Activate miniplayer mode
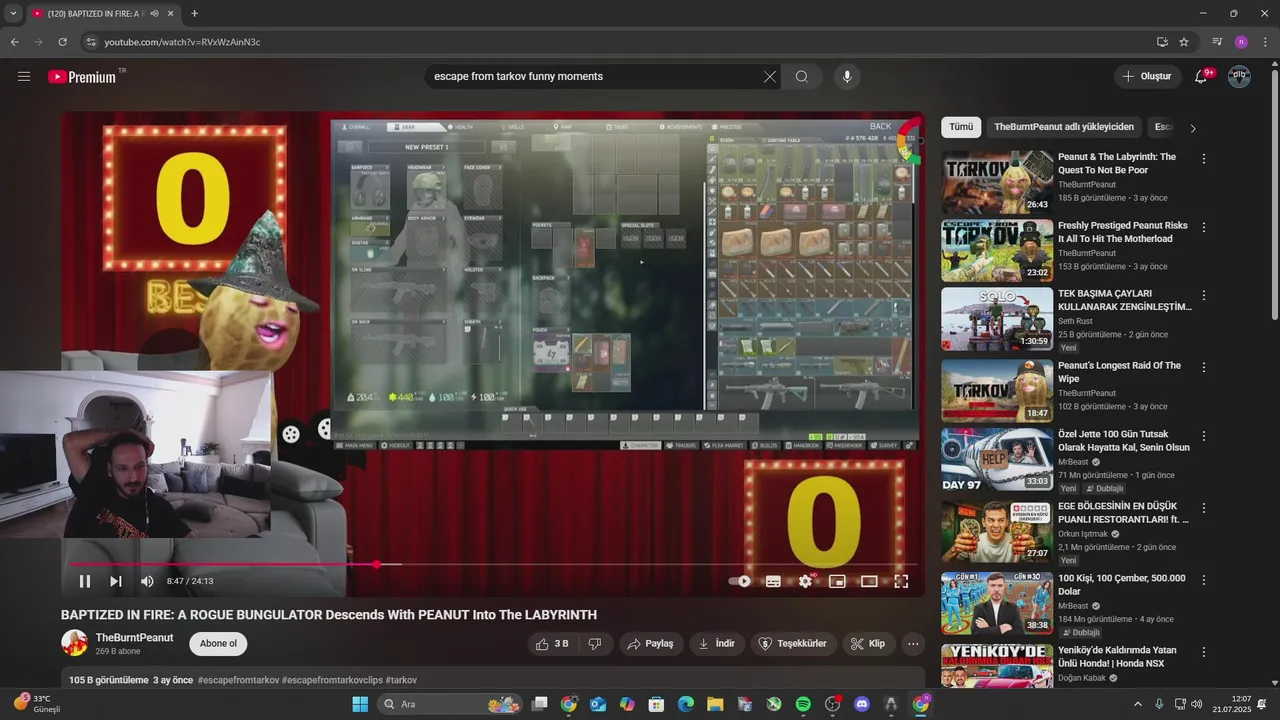The image size is (1280, 720). point(837,581)
